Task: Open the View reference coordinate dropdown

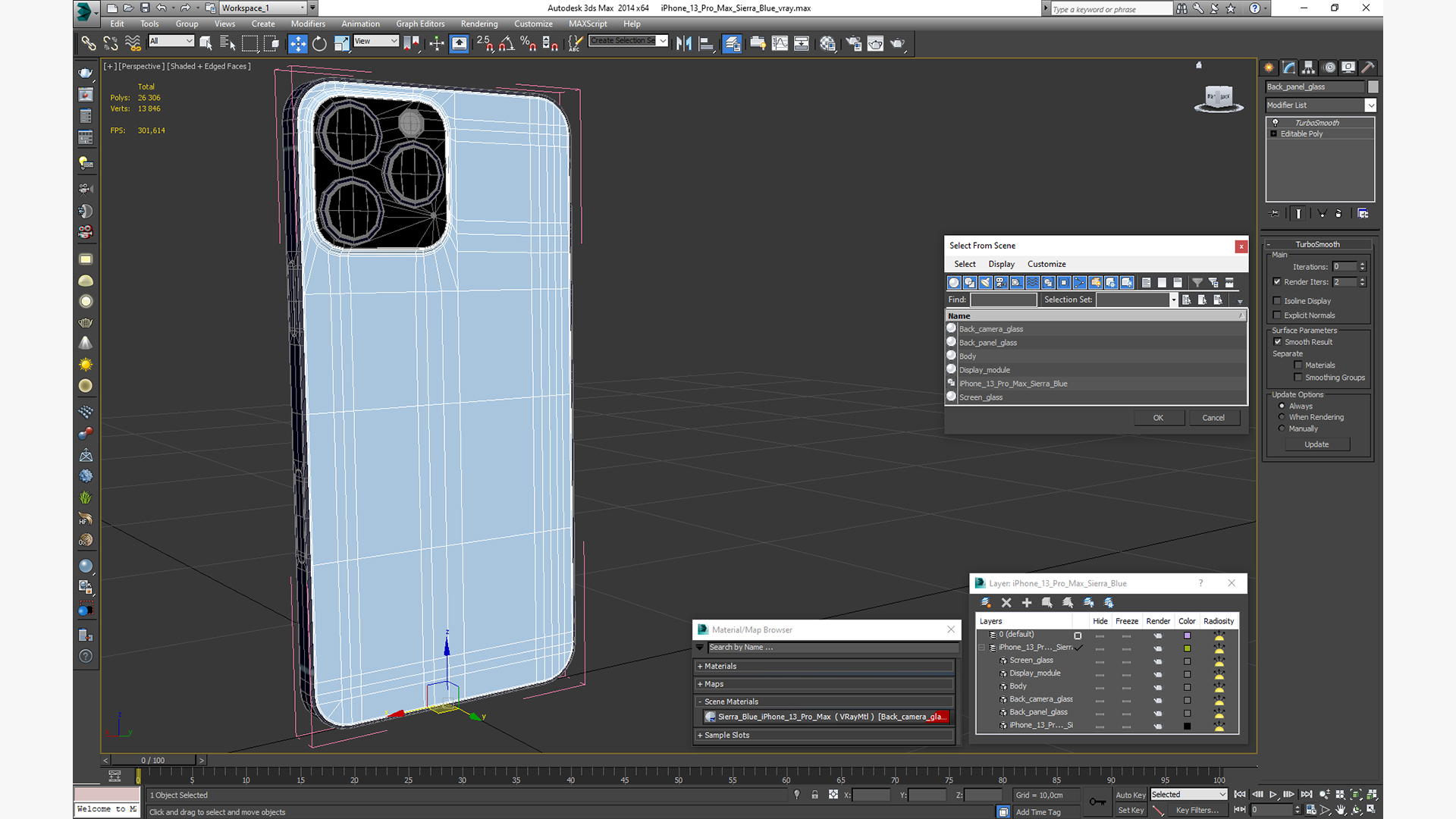Action: click(376, 41)
